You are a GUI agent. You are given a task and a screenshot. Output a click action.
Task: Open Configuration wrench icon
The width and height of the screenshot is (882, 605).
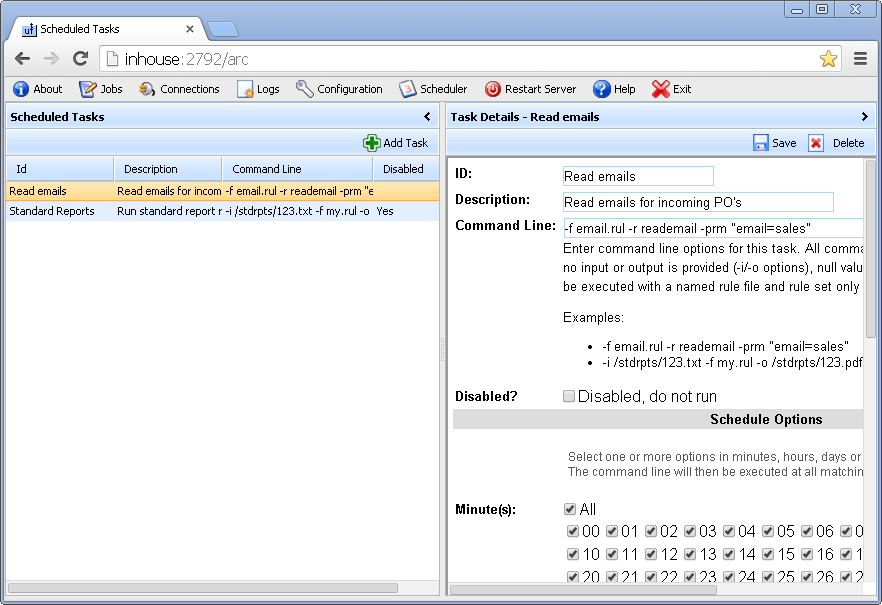click(x=305, y=89)
